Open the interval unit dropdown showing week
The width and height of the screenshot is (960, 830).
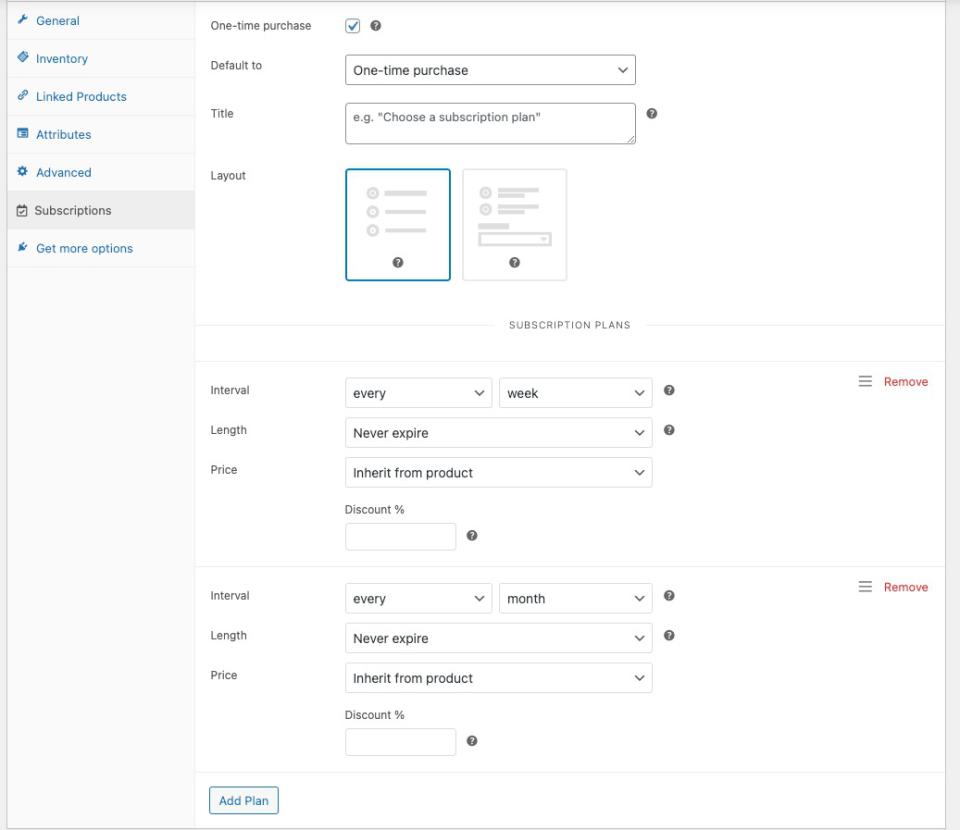(x=575, y=393)
